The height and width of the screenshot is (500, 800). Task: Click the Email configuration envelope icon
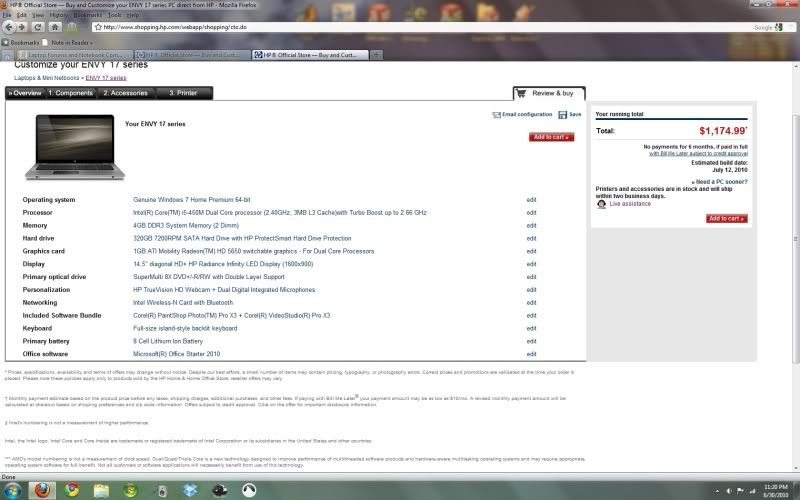[x=496, y=115]
